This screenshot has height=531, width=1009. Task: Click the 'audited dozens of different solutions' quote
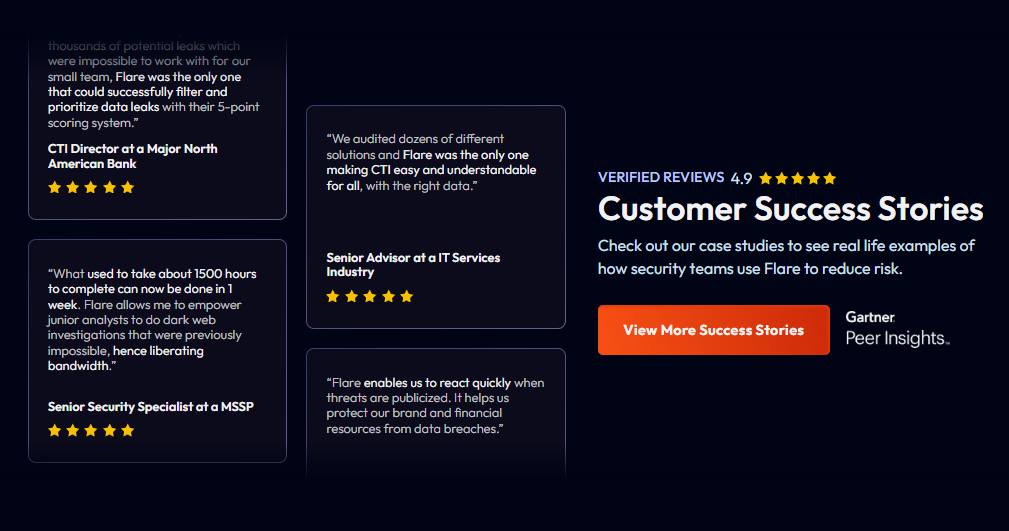tap(430, 162)
